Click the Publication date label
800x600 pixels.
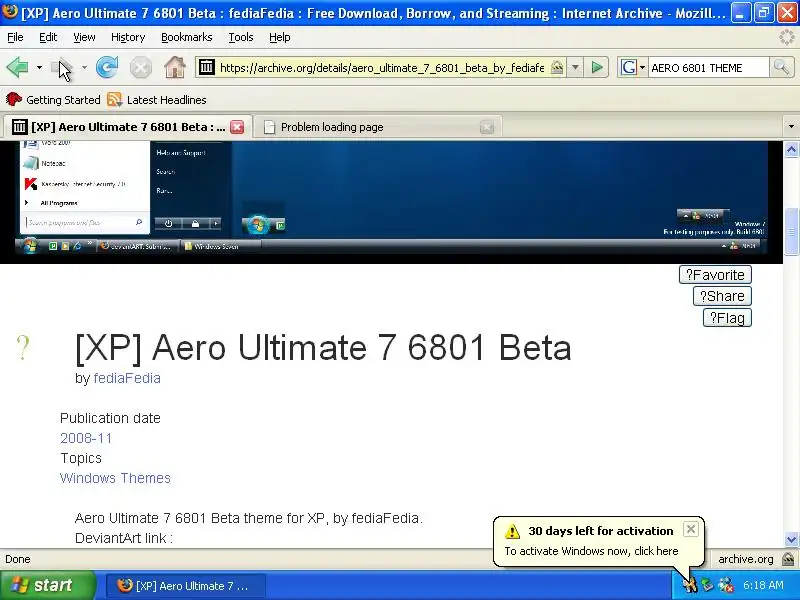pyautogui.click(x=110, y=418)
